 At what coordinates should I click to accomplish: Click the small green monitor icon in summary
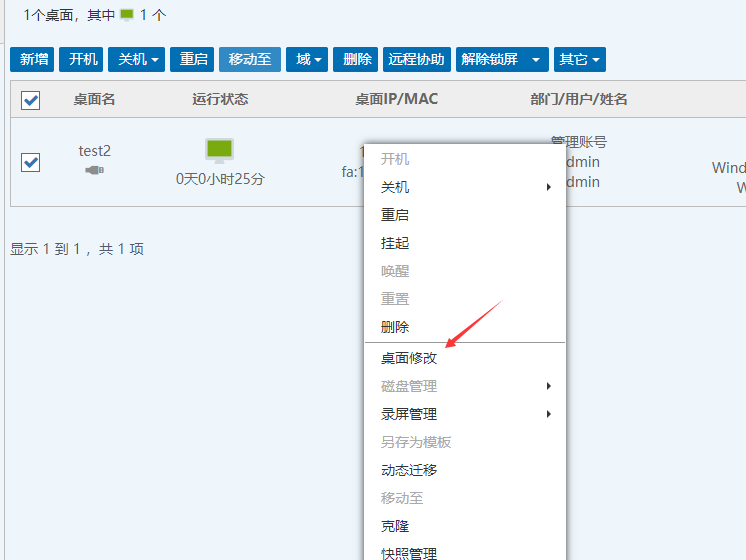127,15
